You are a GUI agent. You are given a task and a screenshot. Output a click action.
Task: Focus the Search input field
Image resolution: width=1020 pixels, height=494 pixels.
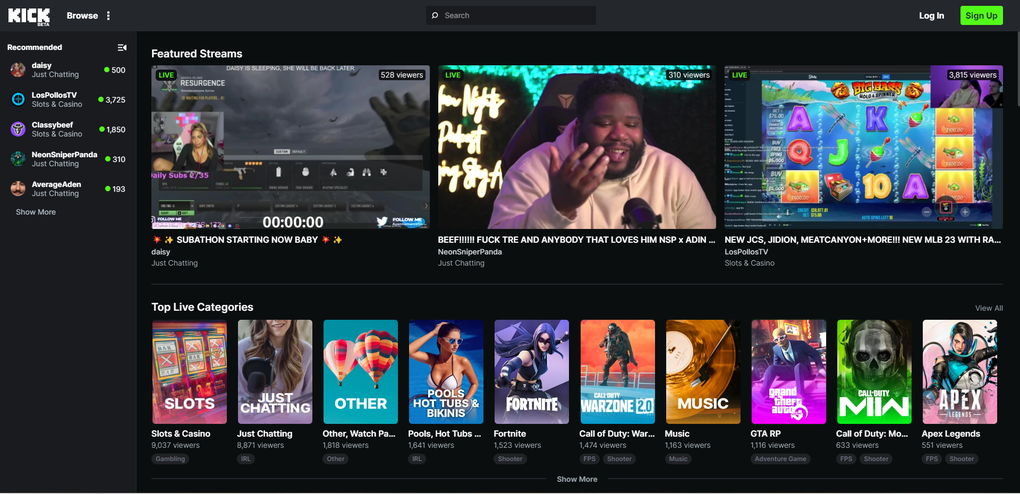coord(511,16)
